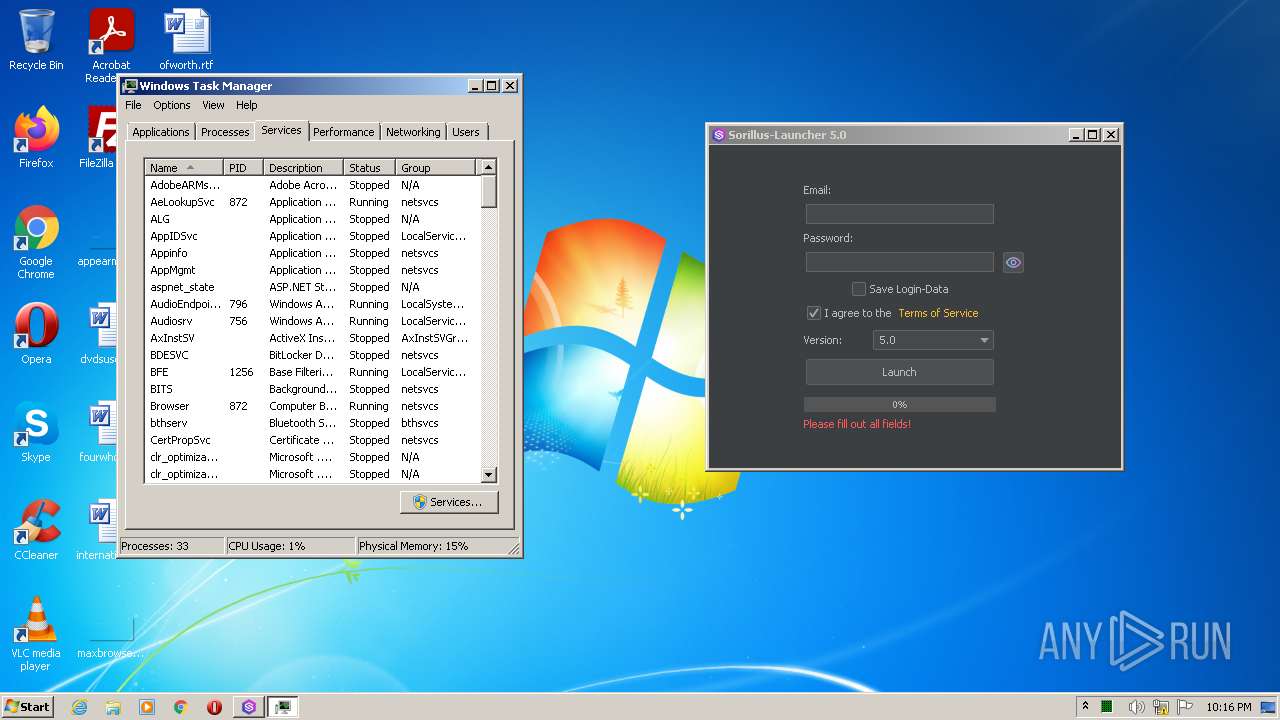
Task: Select the BFE service row
Action: tap(312, 372)
